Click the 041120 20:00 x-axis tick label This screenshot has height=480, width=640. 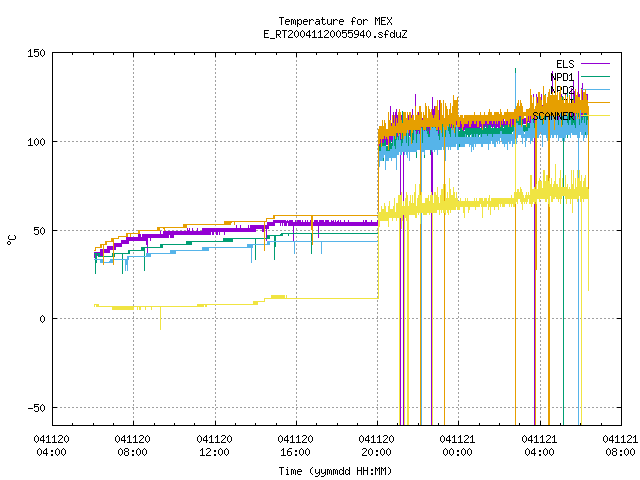click(x=376, y=445)
